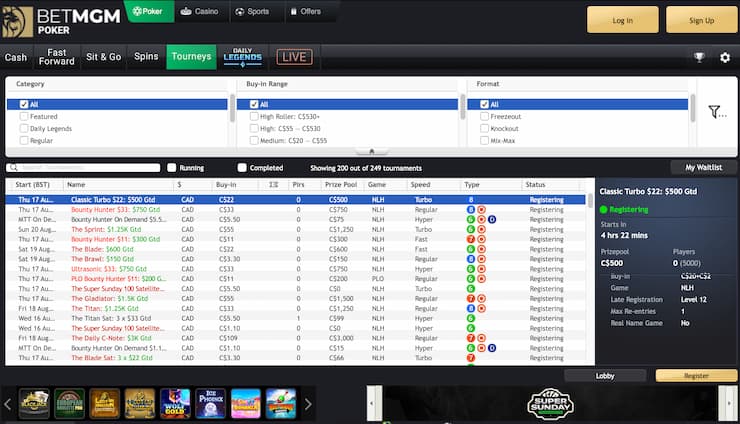740x424 pixels.
Task: Check the Freezeout format filter
Action: pyautogui.click(x=484, y=116)
